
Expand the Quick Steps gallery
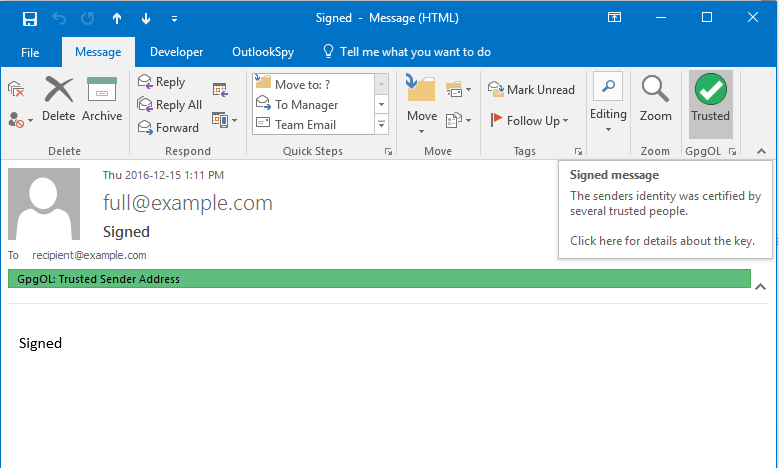click(381, 125)
